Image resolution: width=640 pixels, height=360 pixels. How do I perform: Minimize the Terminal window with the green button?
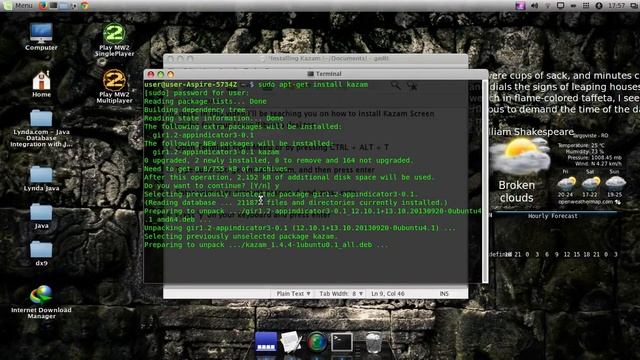tap(160, 74)
